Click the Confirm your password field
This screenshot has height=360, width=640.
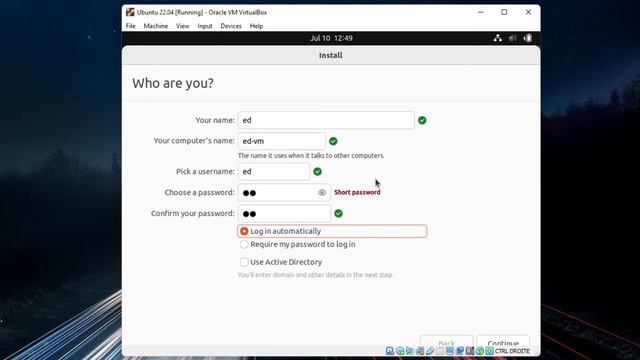coord(284,213)
